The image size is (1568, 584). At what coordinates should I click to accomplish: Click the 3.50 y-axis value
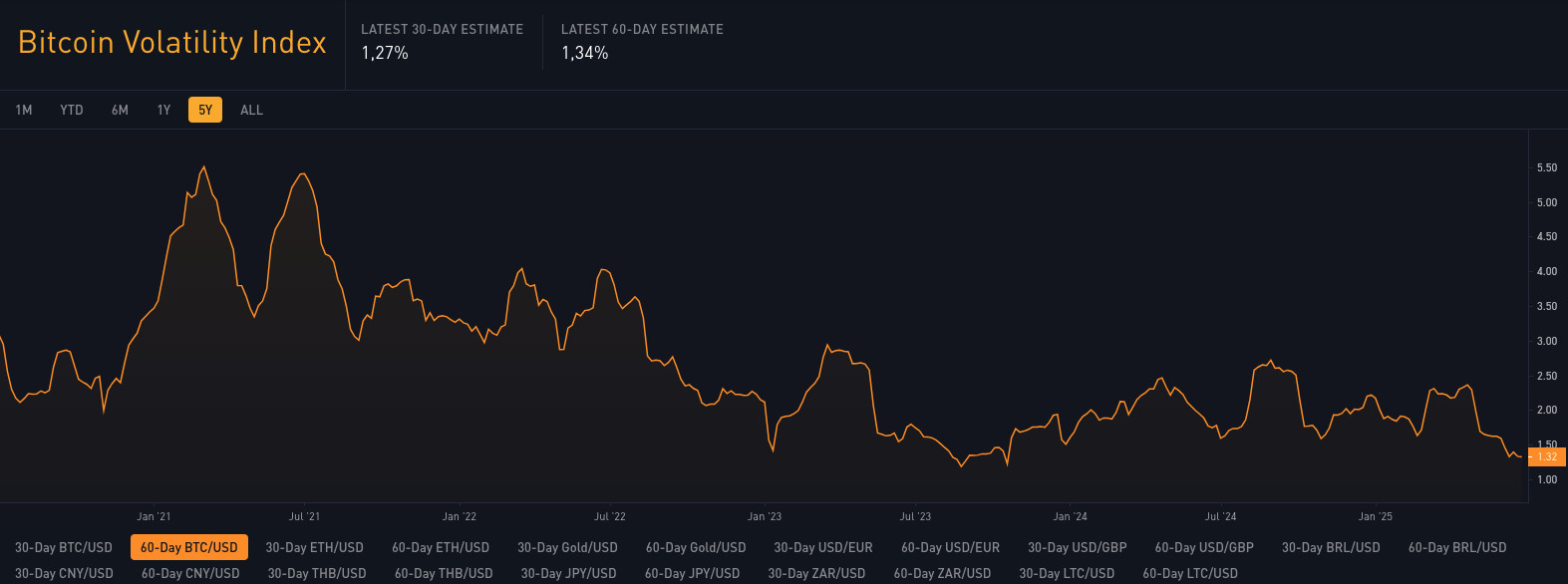click(1547, 306)
